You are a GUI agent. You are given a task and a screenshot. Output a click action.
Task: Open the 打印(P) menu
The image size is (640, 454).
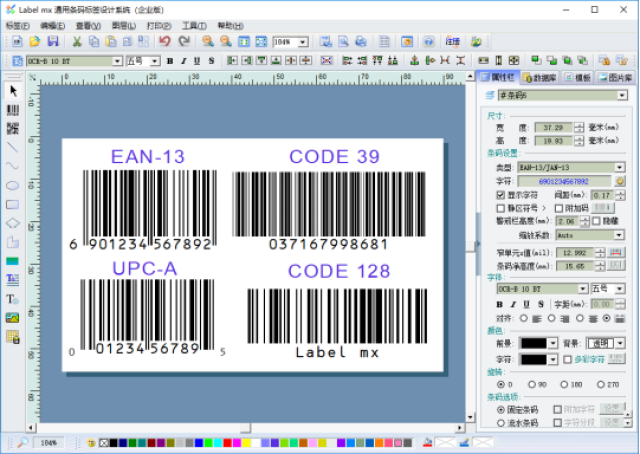coord(159,26)
